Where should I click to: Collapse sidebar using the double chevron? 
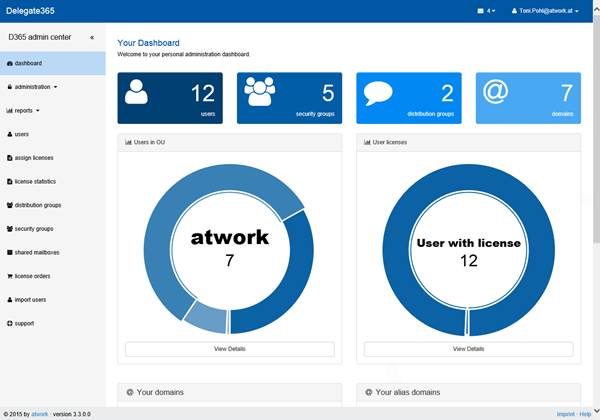point(92,37)
